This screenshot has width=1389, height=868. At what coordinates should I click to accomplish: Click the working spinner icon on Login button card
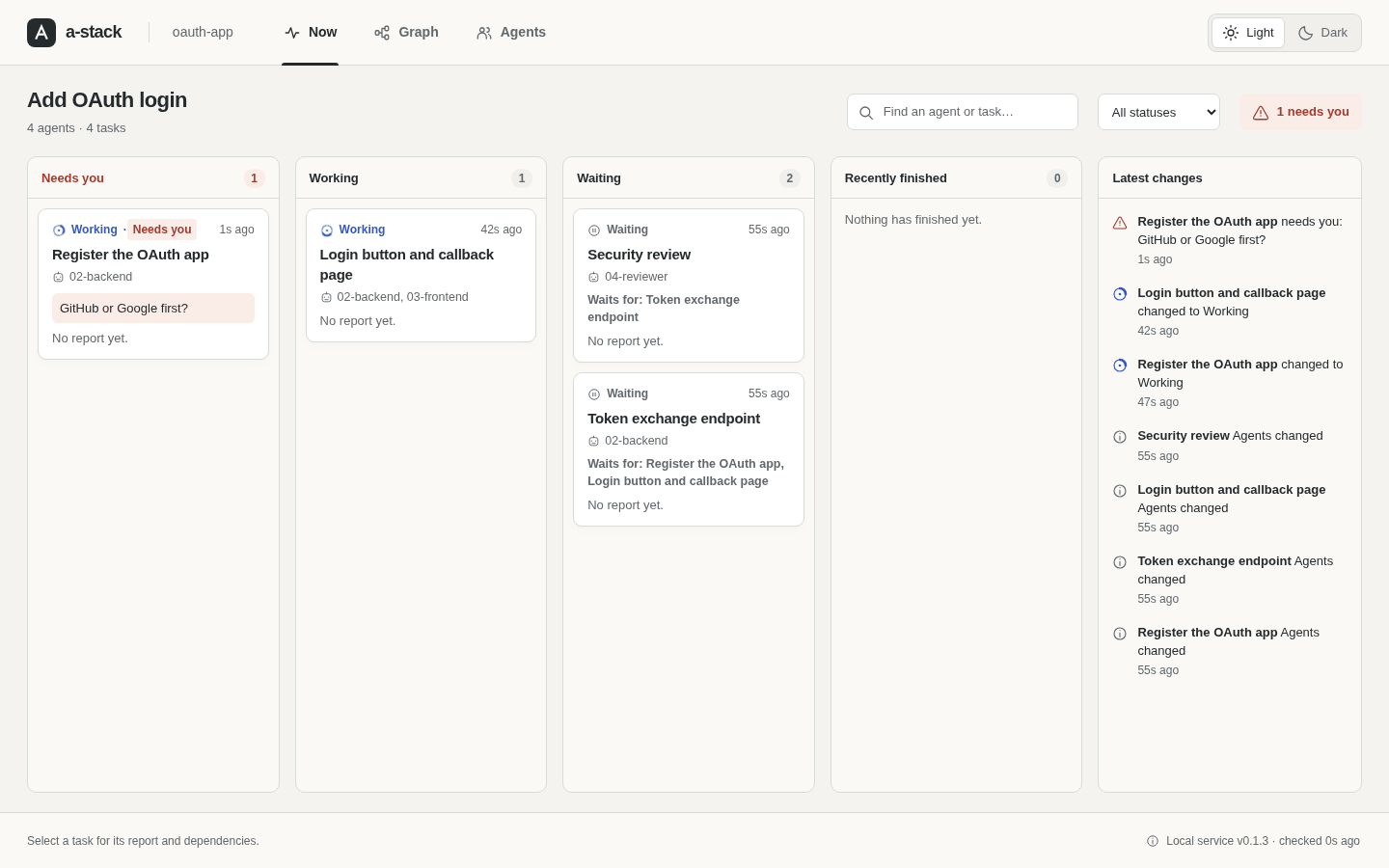[x=327, y=231]
